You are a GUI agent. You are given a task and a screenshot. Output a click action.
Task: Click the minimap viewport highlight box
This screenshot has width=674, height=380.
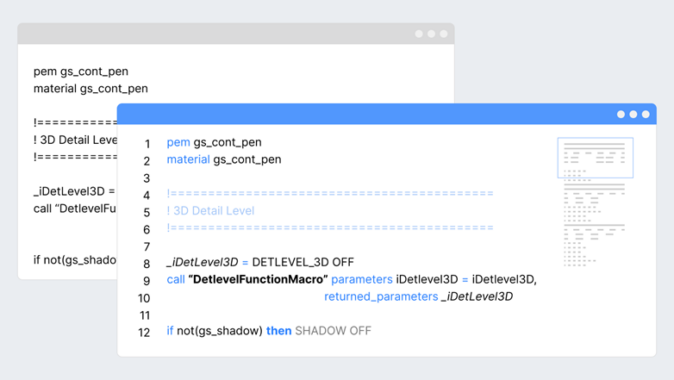pyautogui.click(x=595, y=158)
